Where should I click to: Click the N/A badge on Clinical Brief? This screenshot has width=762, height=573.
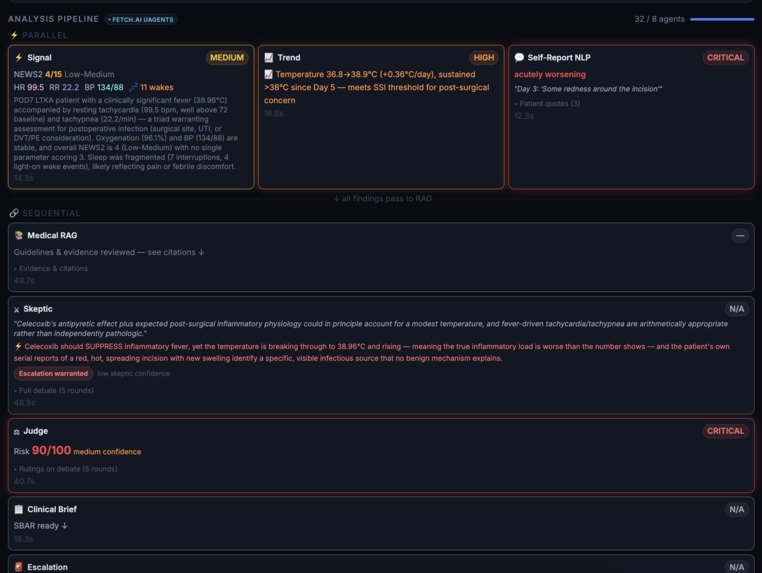pyautogui.click(x=736, y=509)
